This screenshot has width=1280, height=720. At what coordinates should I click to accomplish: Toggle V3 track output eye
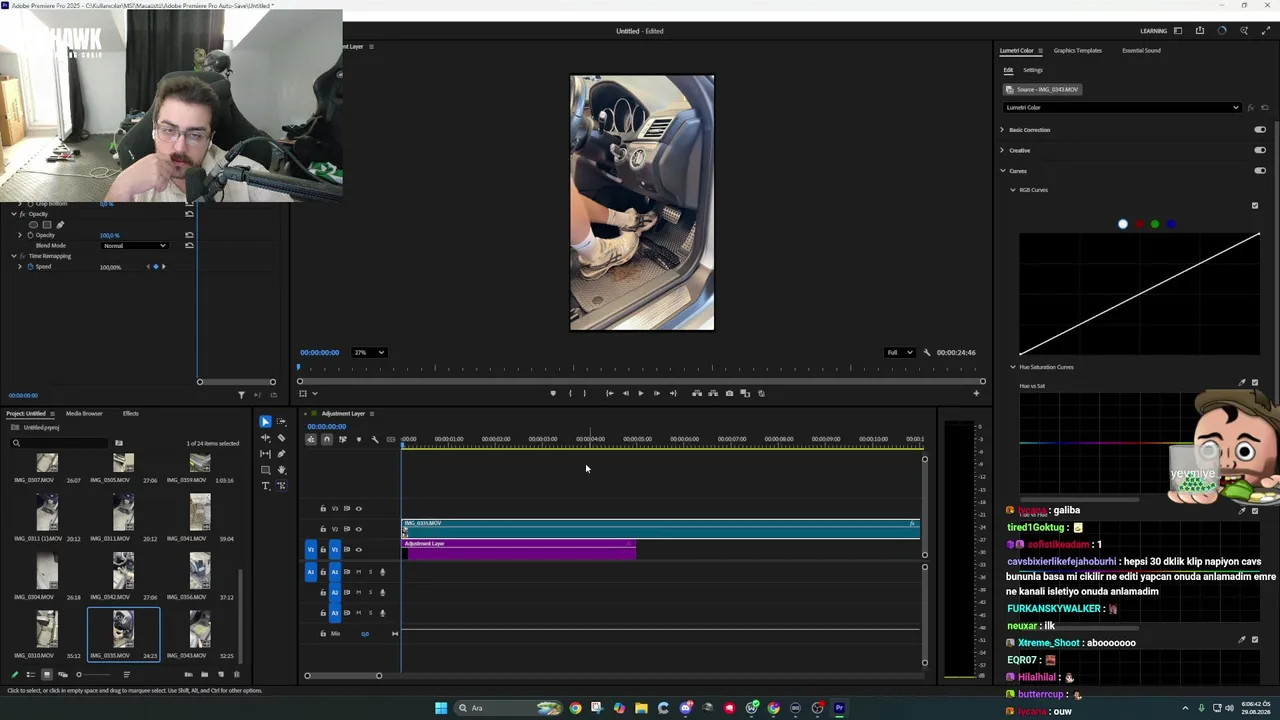tap(359, 508)
